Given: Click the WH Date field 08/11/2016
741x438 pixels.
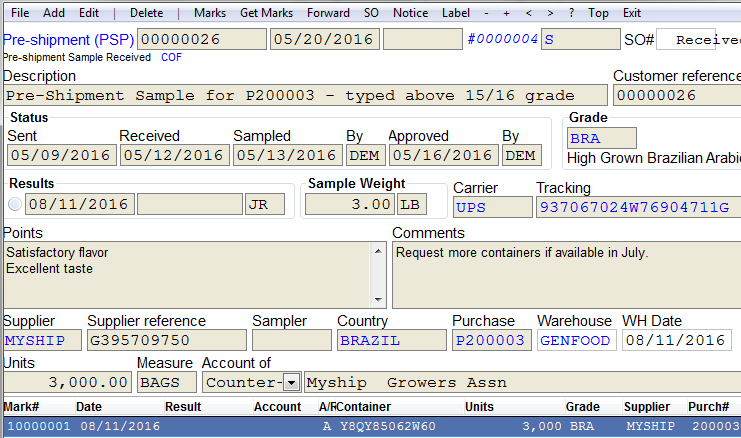Looking at the screenshot, I should click(677, 340).
